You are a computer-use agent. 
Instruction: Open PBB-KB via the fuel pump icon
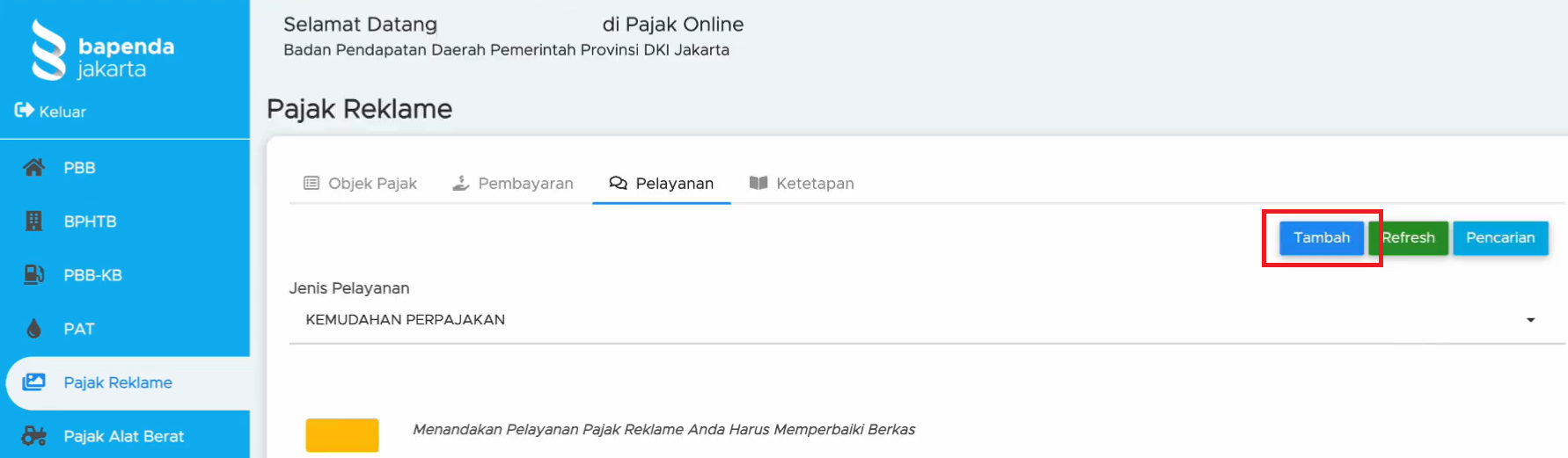pos(33,275)
